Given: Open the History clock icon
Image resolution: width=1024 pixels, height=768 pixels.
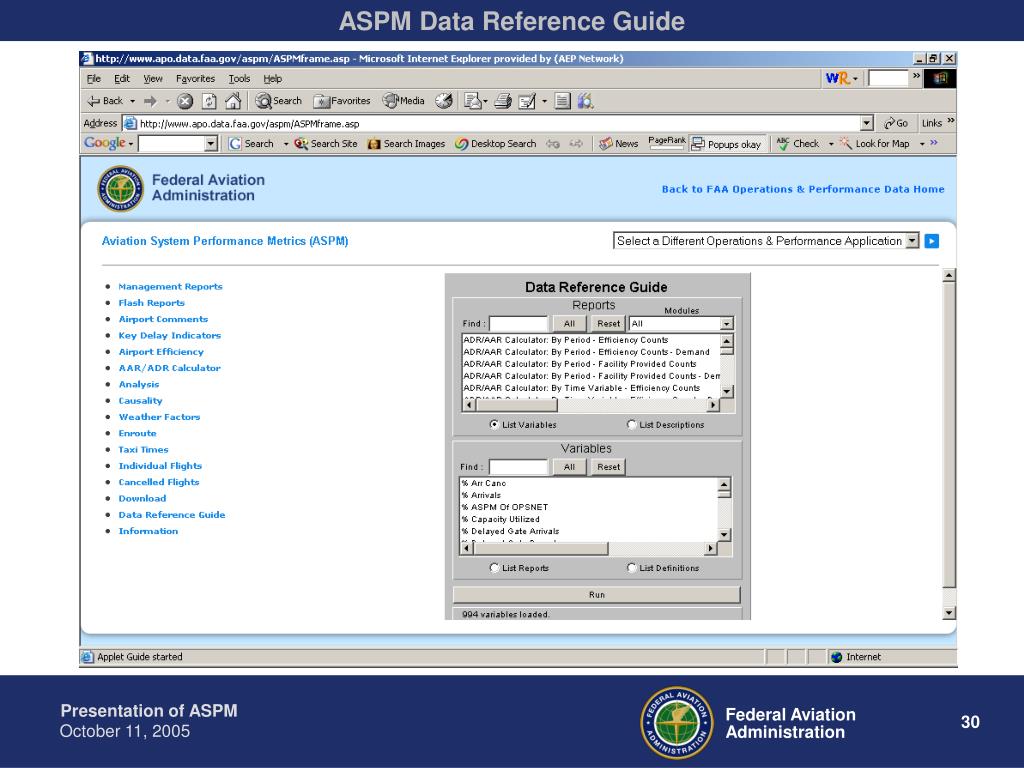Looking at the screenshot, I should tap(444, 101).
